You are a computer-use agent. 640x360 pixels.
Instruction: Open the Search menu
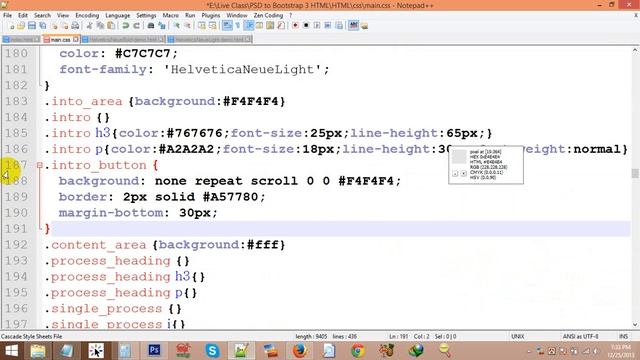pos(42,16)
